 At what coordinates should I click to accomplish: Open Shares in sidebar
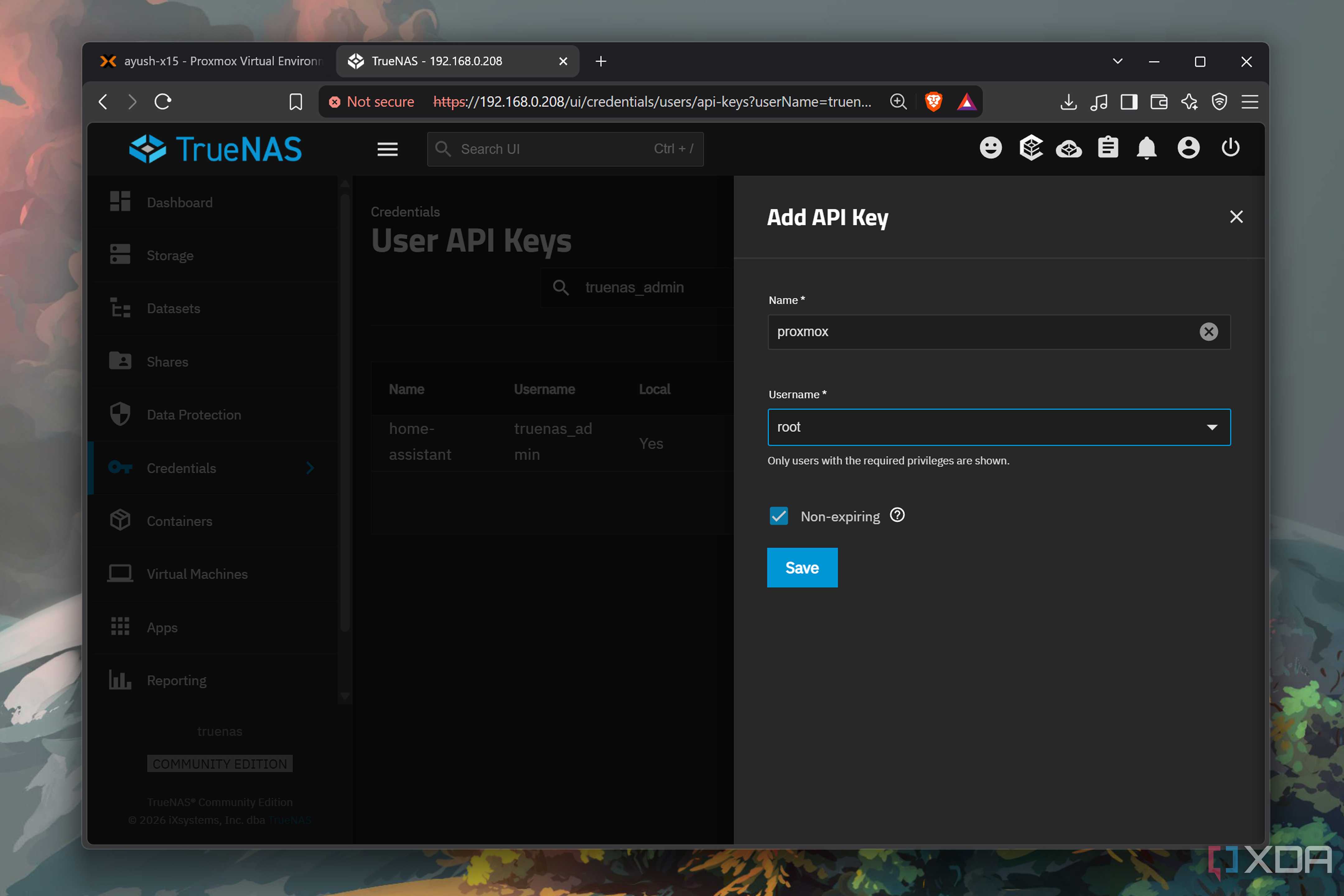[x=212, y=362]
